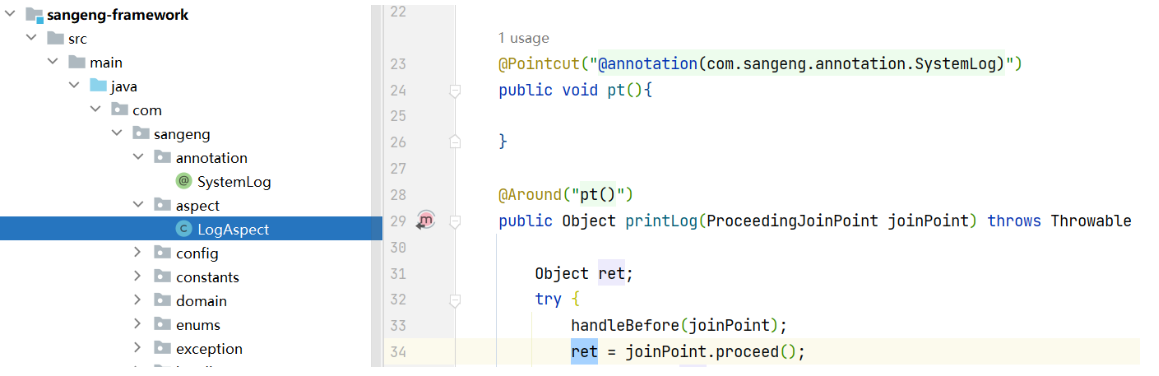The image size is (1159, 376).
Task: Collapse the sangeng package chevron
Action: pyautogui.click(x=117, y=134)
